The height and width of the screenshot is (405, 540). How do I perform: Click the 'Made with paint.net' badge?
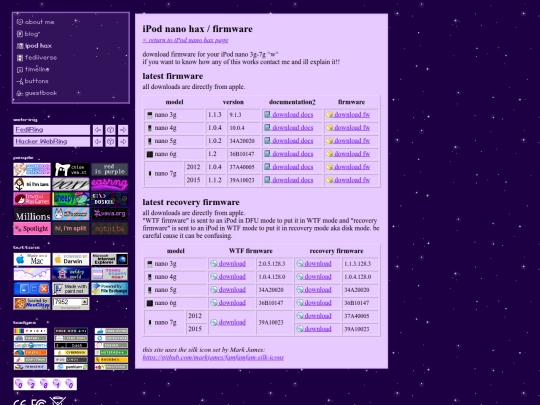click(x=71, y=289)
